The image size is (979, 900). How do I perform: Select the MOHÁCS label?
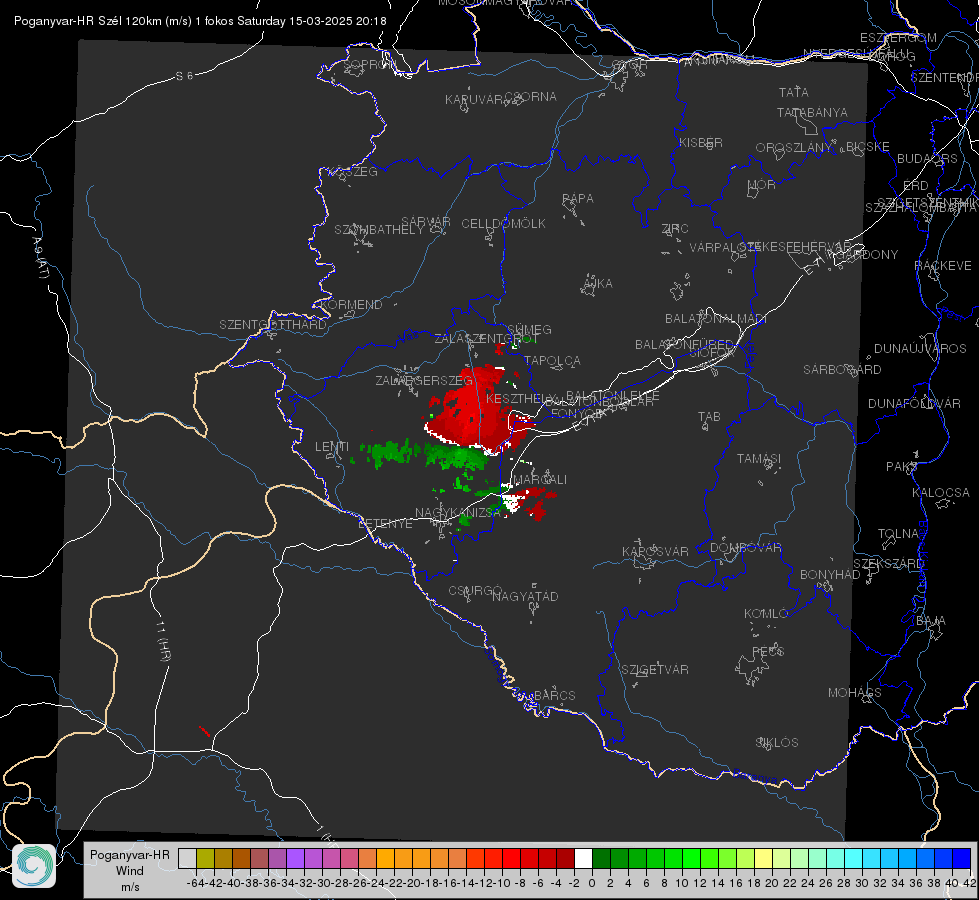[854, 693]
